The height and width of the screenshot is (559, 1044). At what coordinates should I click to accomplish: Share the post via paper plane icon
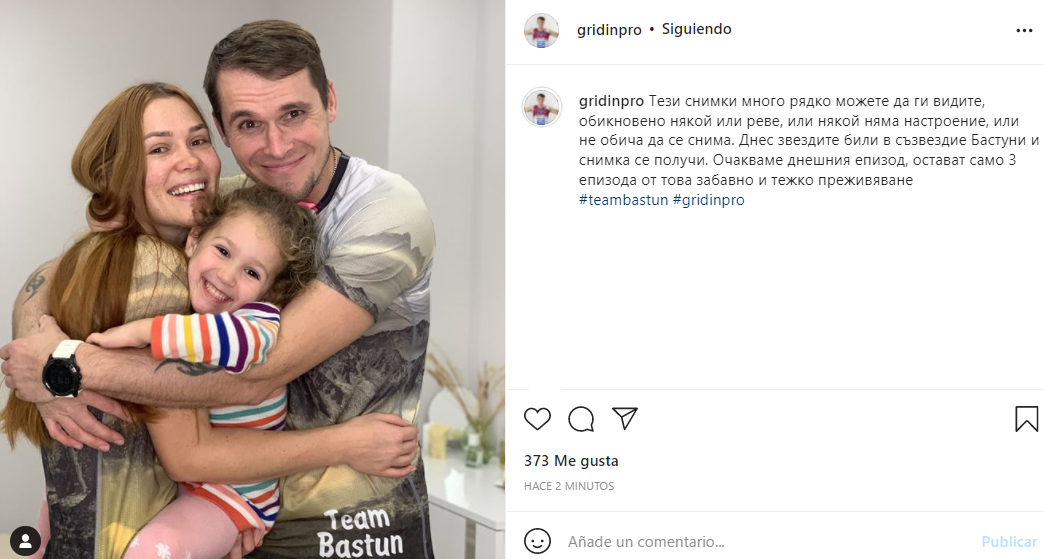pyautogui.click(x=625, y=419)
